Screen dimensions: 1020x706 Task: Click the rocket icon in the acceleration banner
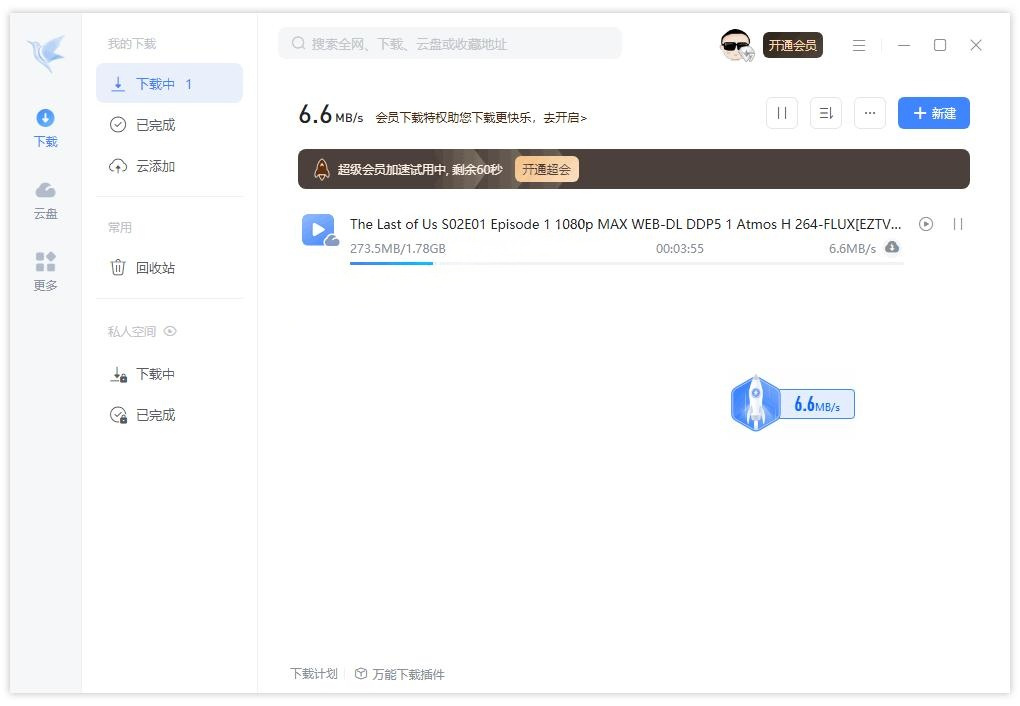coord(321,169)
